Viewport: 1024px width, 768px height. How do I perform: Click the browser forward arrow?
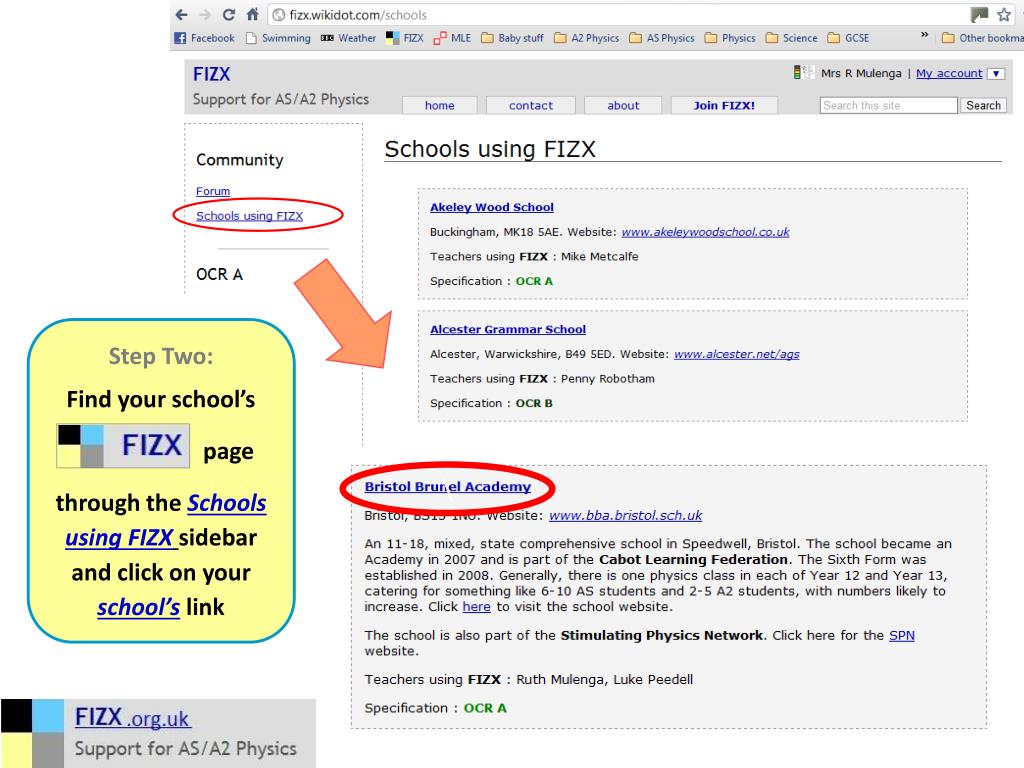205,14
